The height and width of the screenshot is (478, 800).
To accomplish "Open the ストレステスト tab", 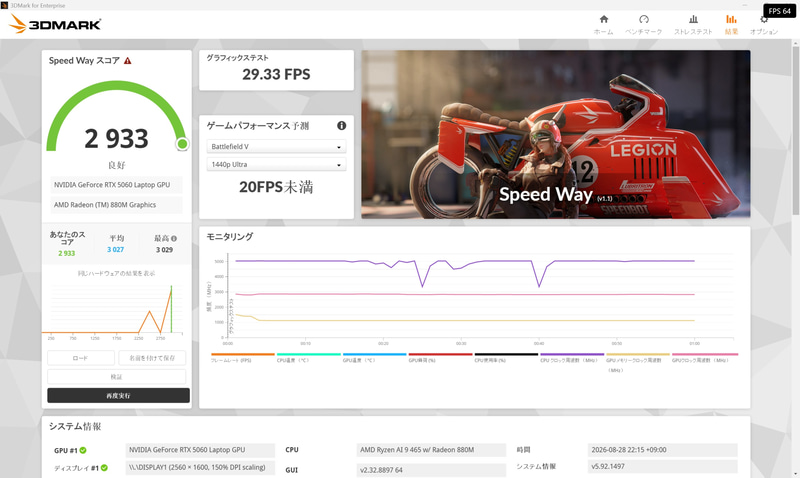I will (x=693, y=24).
